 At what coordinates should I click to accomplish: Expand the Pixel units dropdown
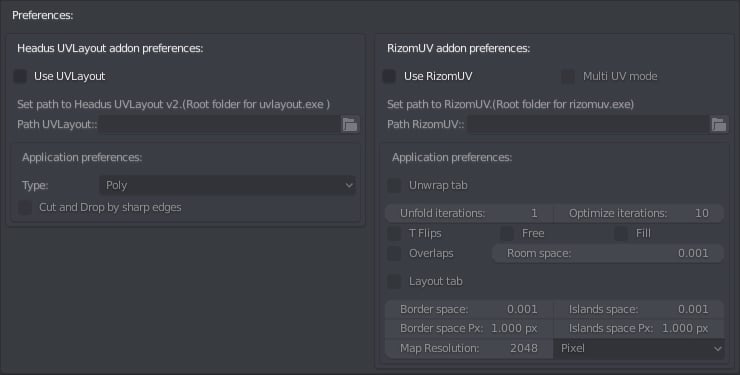point(639,349)
